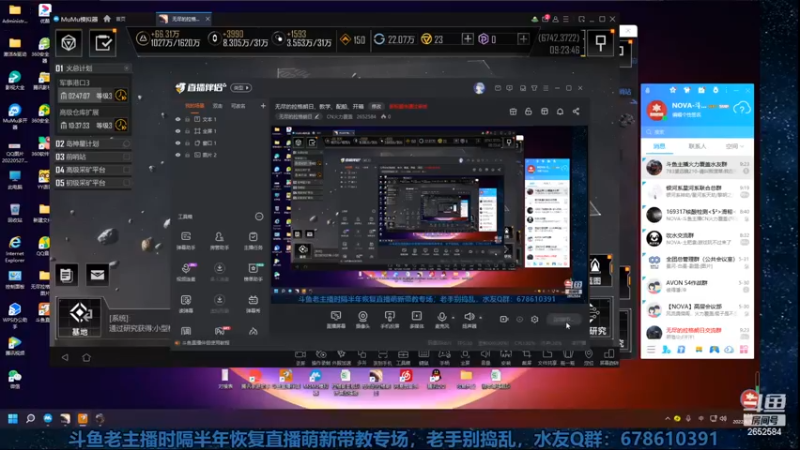Click the toolbox round more button
Screen dimensions: 800x450
click(x=259, y=217)
